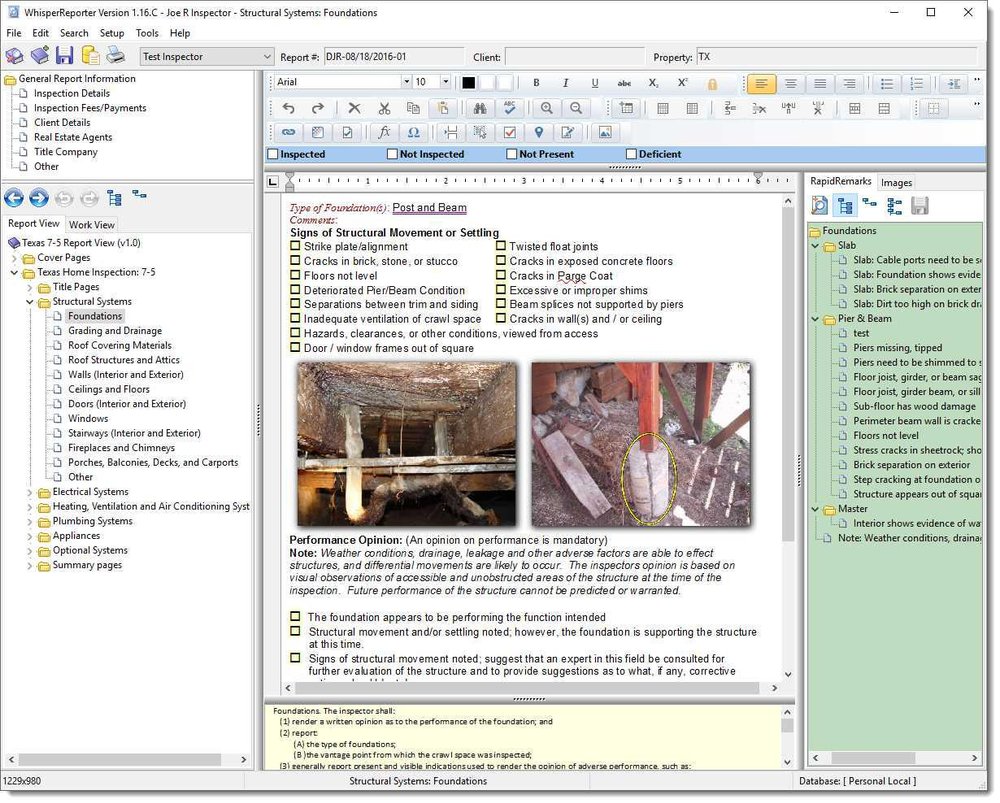Insert Omega symbol icon
1000x803 pixels.
[414, 132]
